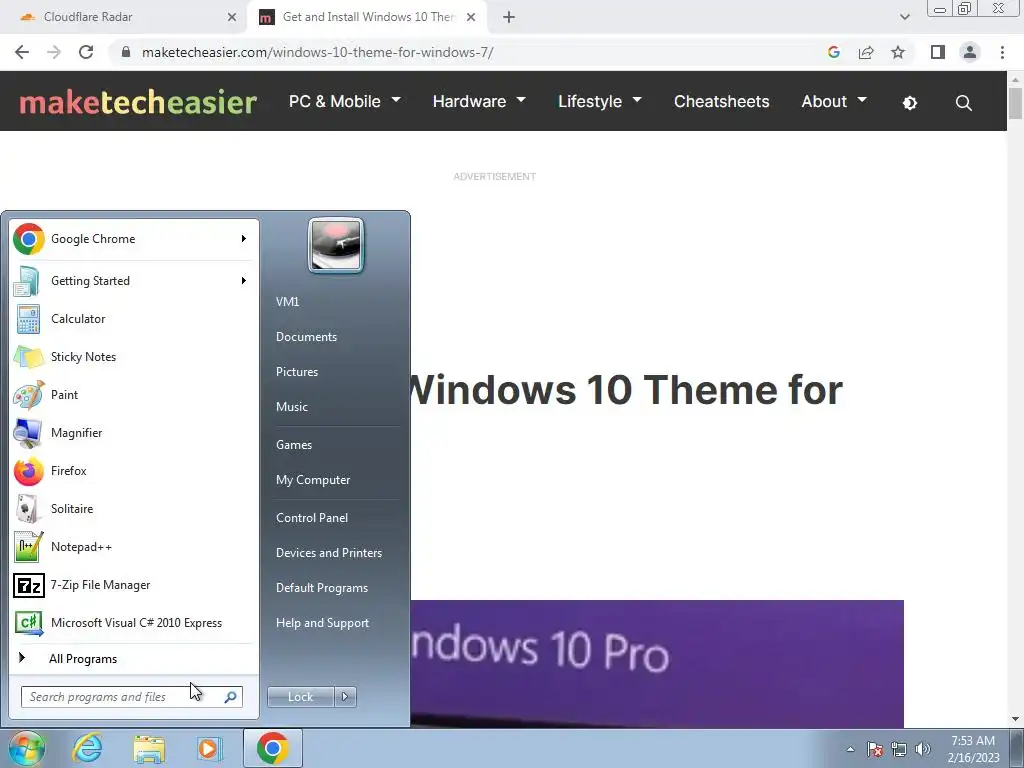Click the taskbar clock and date
This screenshot has height=768, width=1024.
coord(973,749)
